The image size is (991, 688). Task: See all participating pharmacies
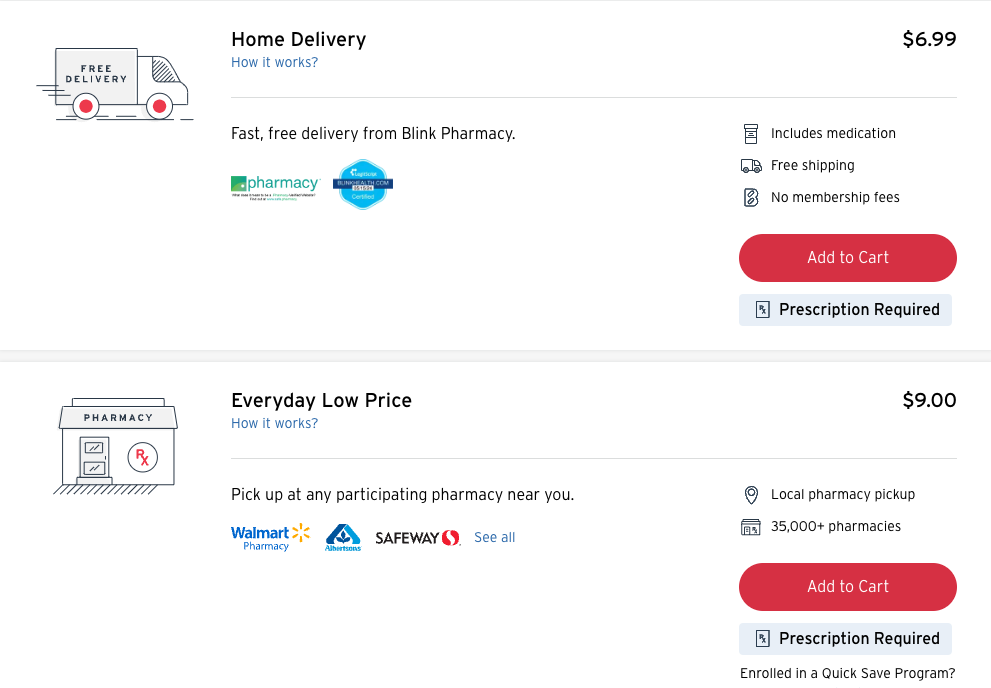click(494, 538)
